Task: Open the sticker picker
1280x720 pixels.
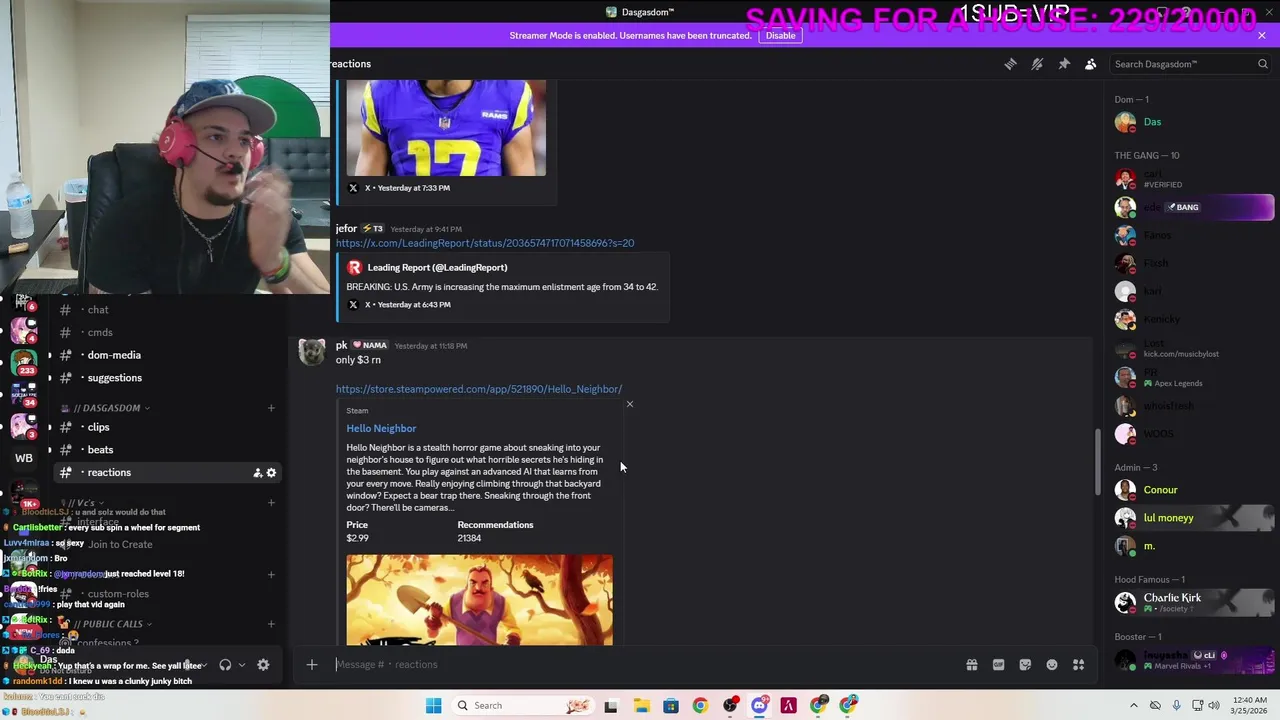Action: [1025, 665]
